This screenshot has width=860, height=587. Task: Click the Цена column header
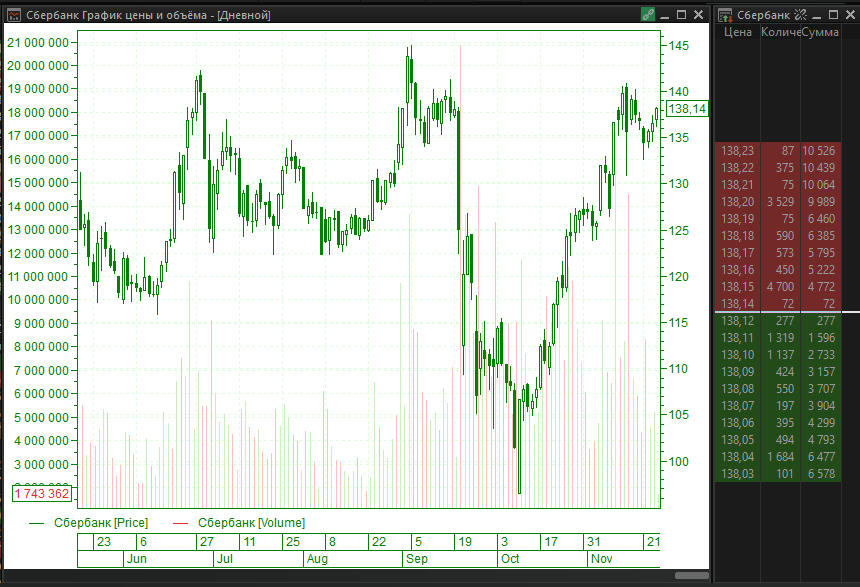(x=737, y=33)
